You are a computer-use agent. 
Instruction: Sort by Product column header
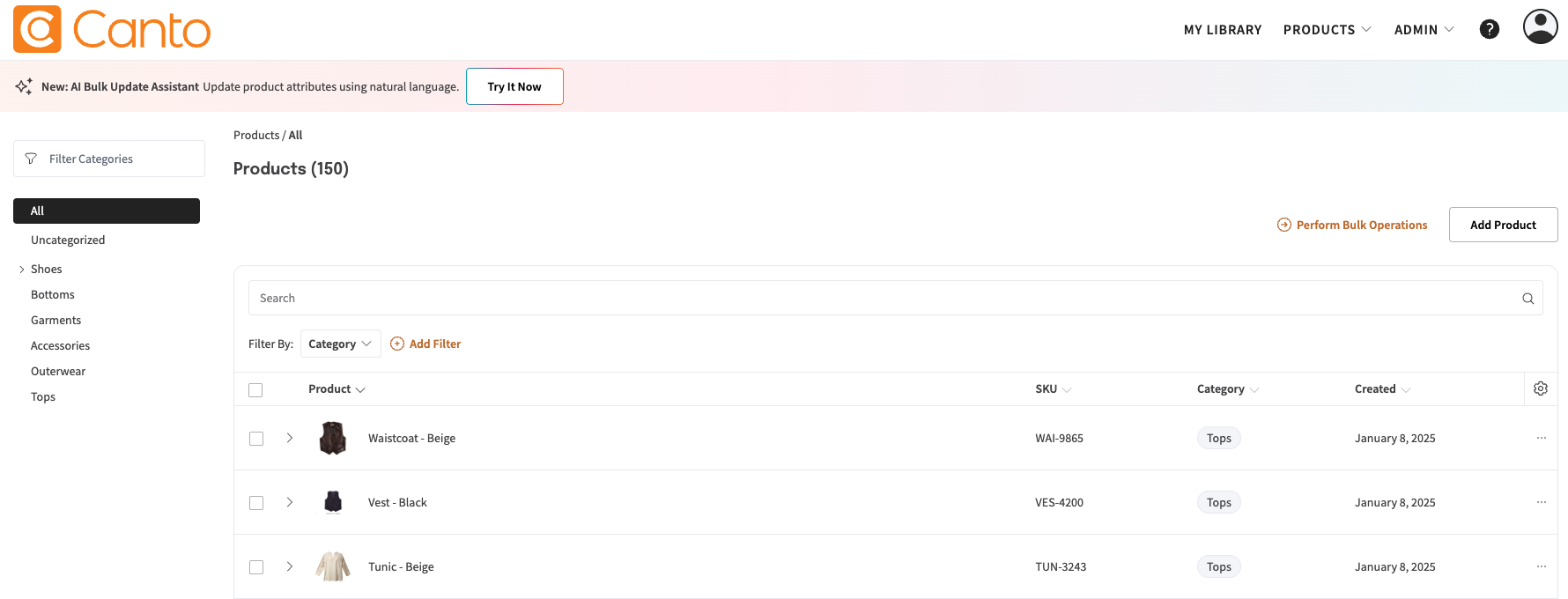point(337,388)
